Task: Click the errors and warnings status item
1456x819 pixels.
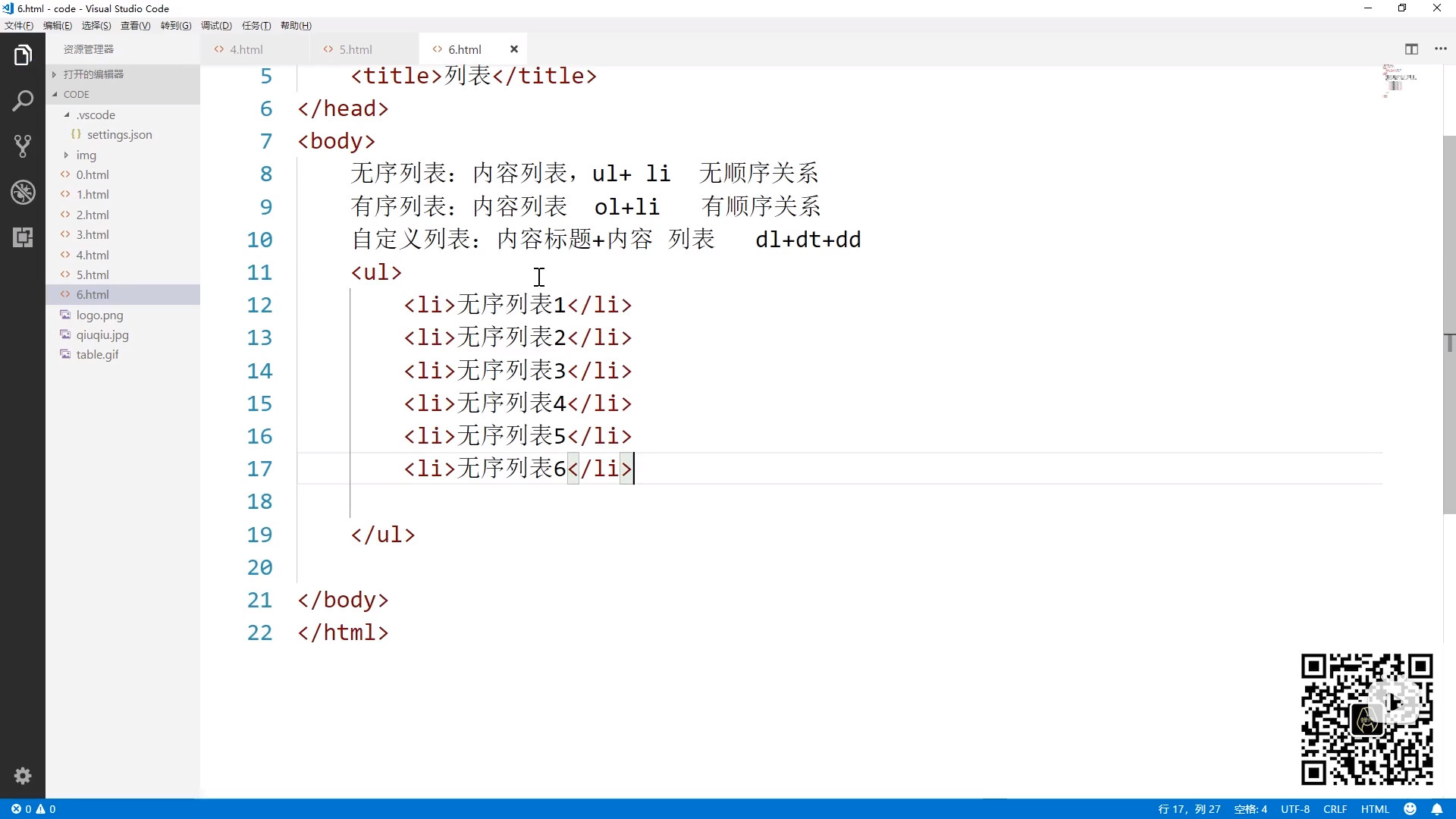Action: (x=33, y=809)
